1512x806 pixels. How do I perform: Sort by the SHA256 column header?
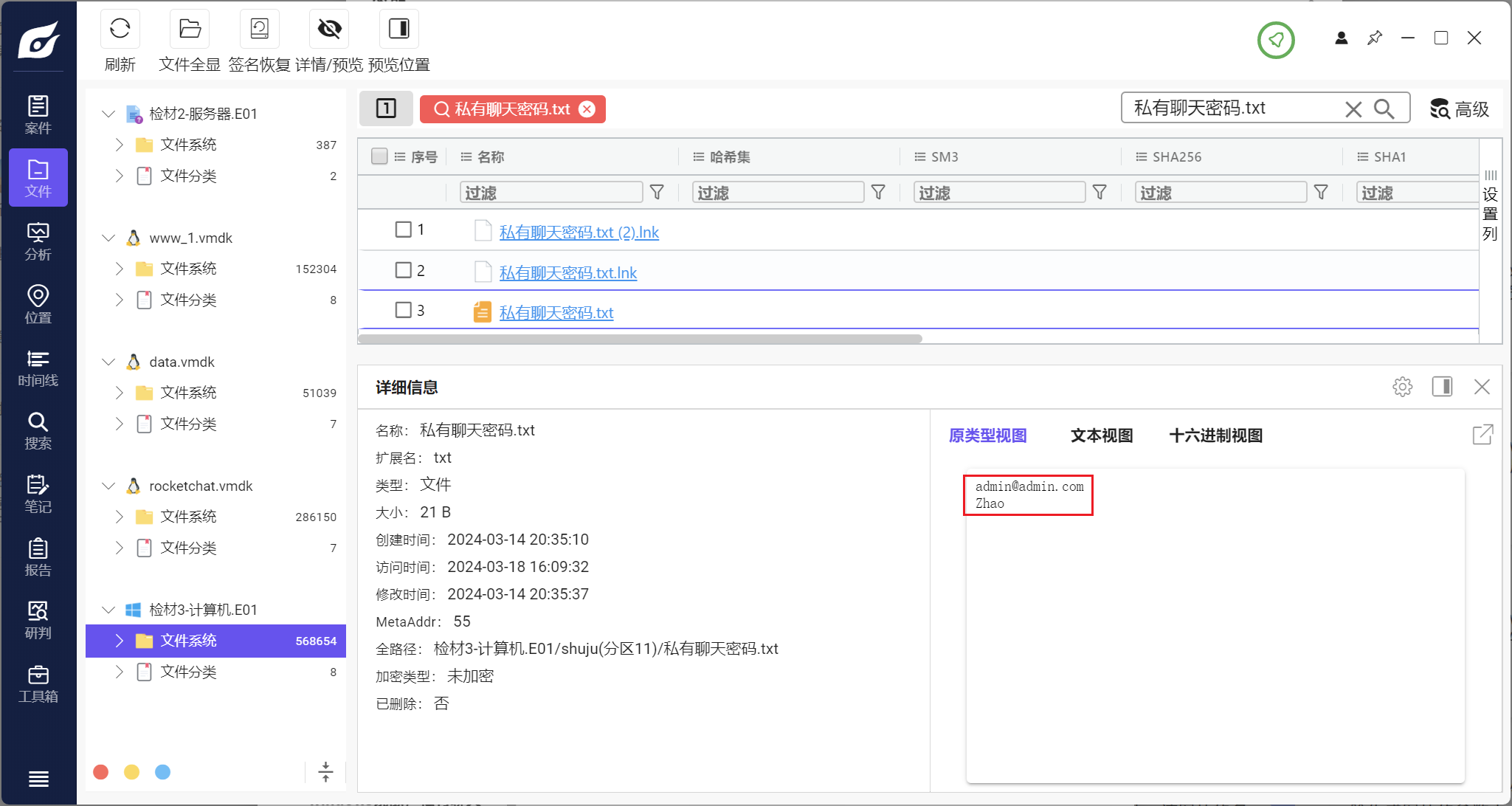pyautogui.click(x=1177, y=156)
